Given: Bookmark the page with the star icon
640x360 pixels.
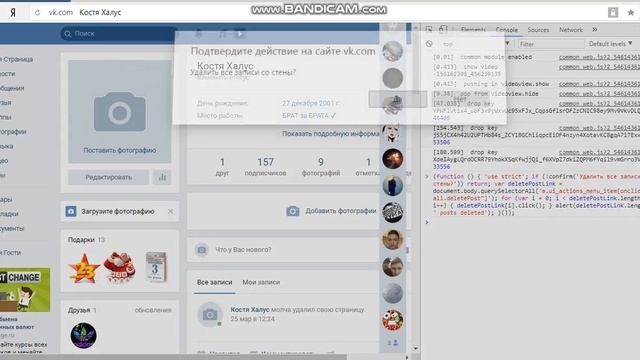Looking at the screenshot, I should [x=631, y=13].
